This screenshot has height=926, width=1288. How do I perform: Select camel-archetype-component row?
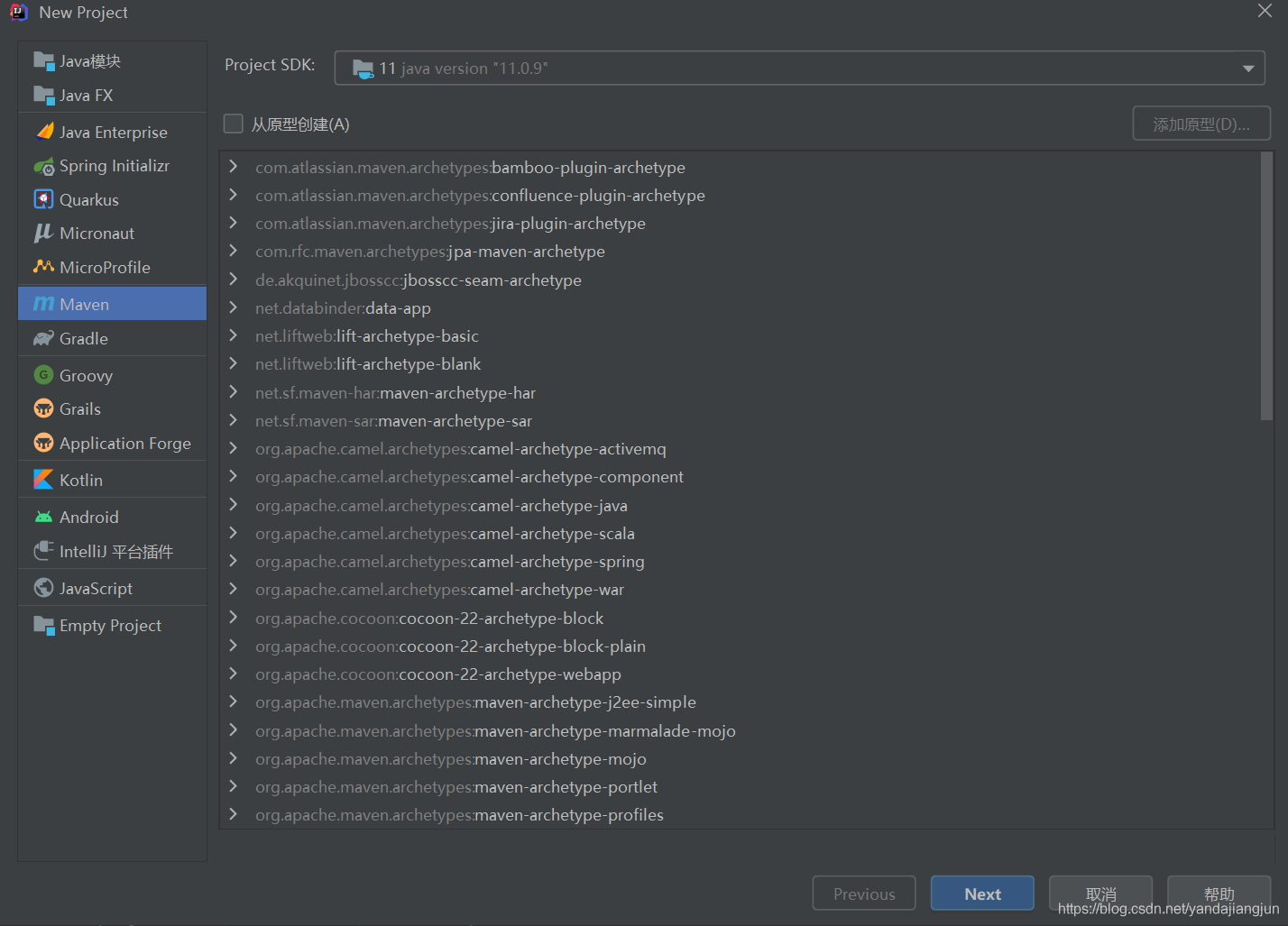739,476
